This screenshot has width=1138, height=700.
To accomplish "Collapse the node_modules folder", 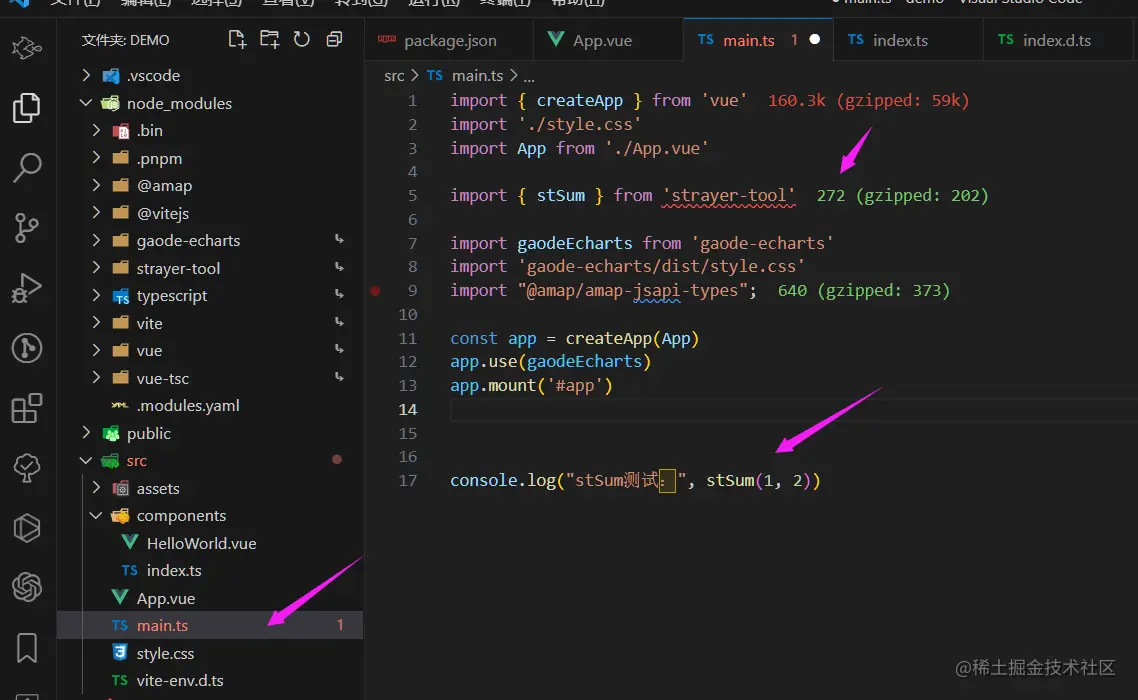I will click(x=86, y=102).
